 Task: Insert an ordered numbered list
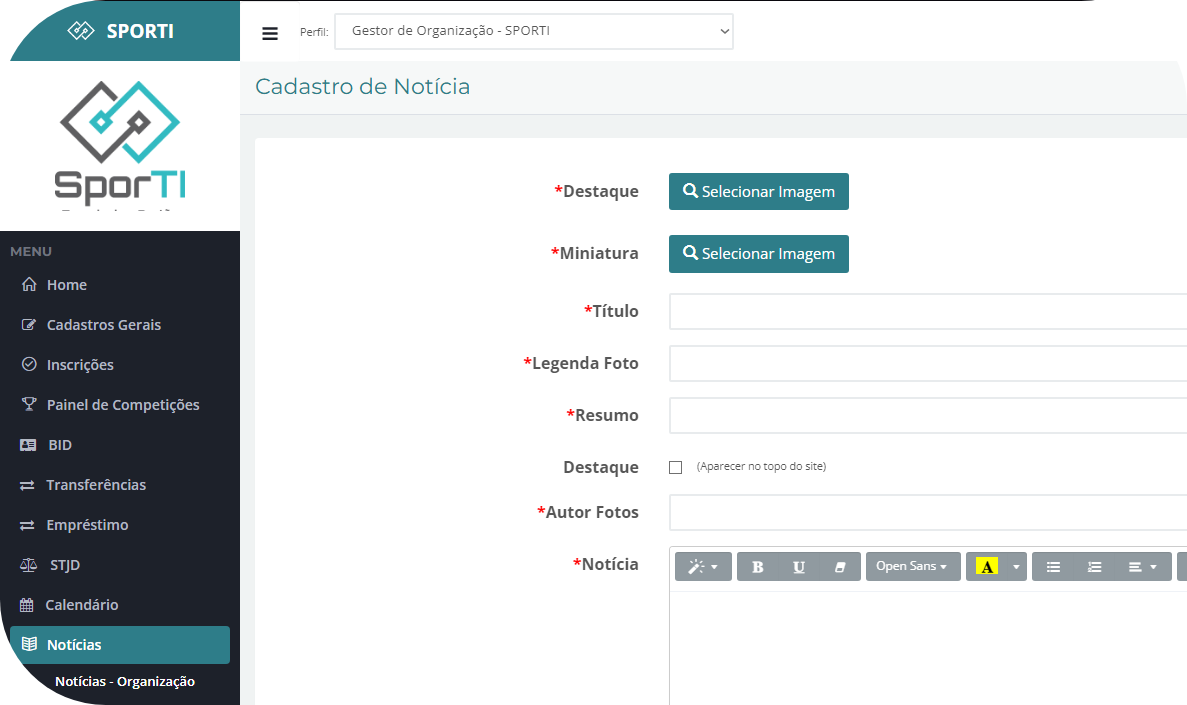[1094, 567]
